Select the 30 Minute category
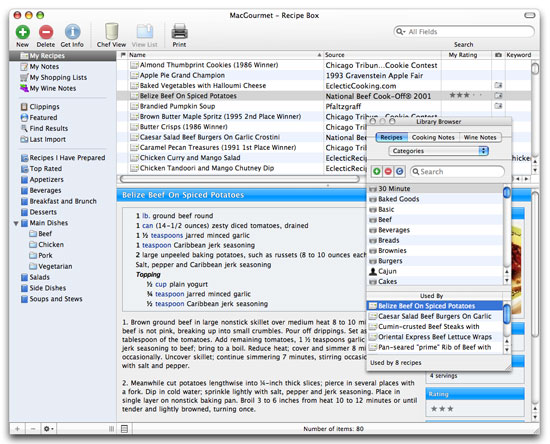This screenshot has width=550, height=444. pyautogui.click(x=435, y=189)
